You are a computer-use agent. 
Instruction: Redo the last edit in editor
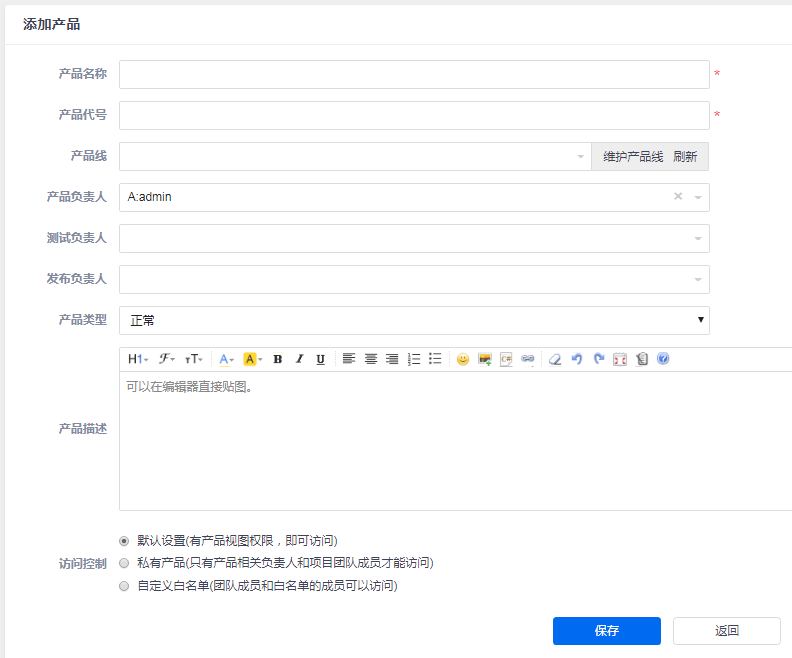[599, 359]
